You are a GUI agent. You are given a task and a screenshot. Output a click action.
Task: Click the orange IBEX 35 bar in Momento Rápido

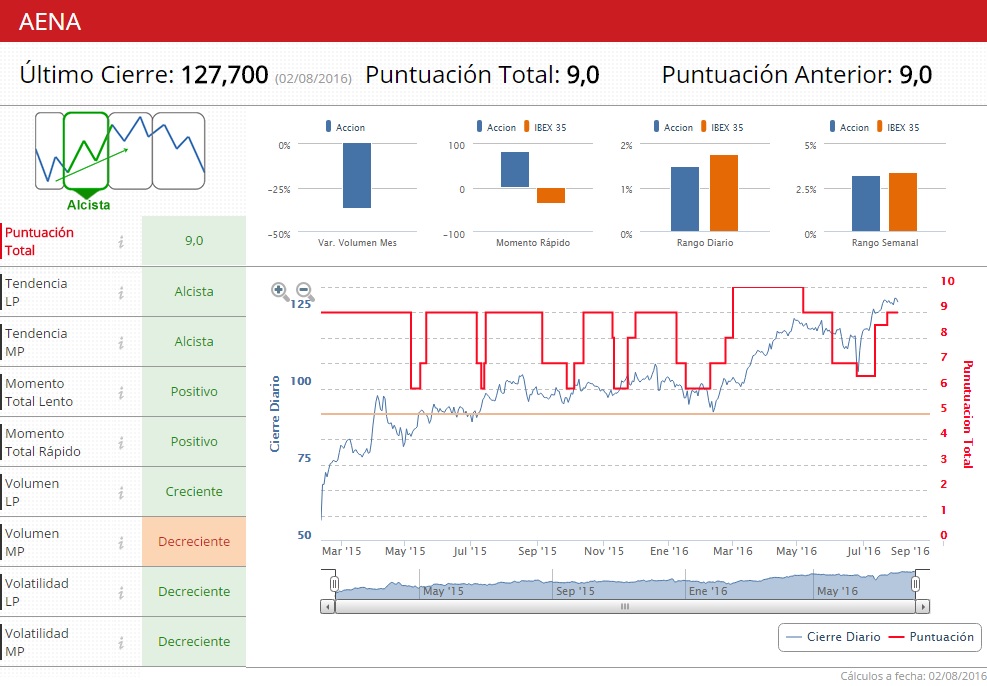tap(551, 195)
